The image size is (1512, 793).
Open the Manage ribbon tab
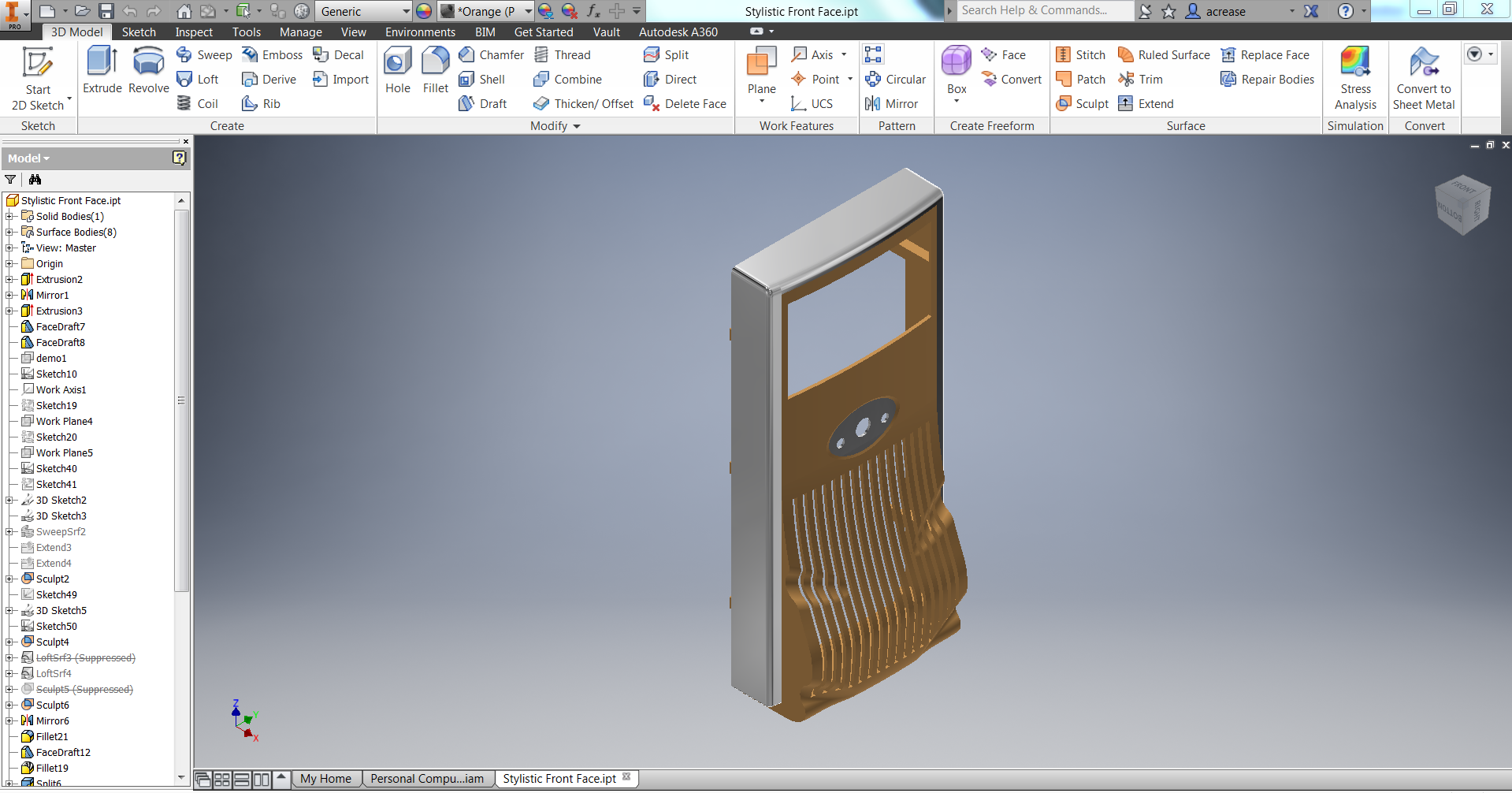tap(300, 32)
